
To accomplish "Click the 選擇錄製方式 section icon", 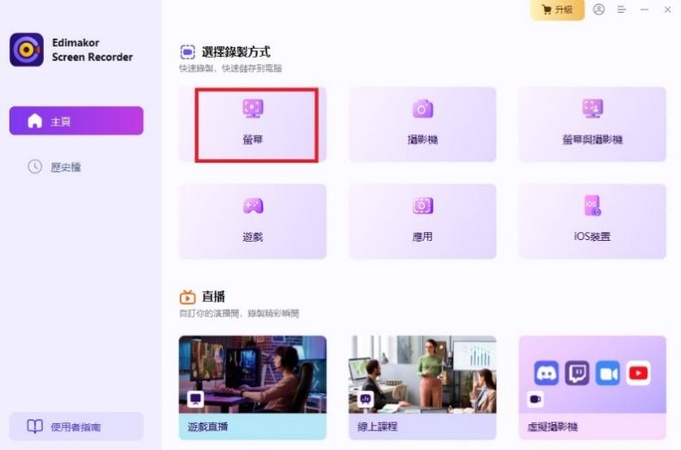I will point(188,52).
